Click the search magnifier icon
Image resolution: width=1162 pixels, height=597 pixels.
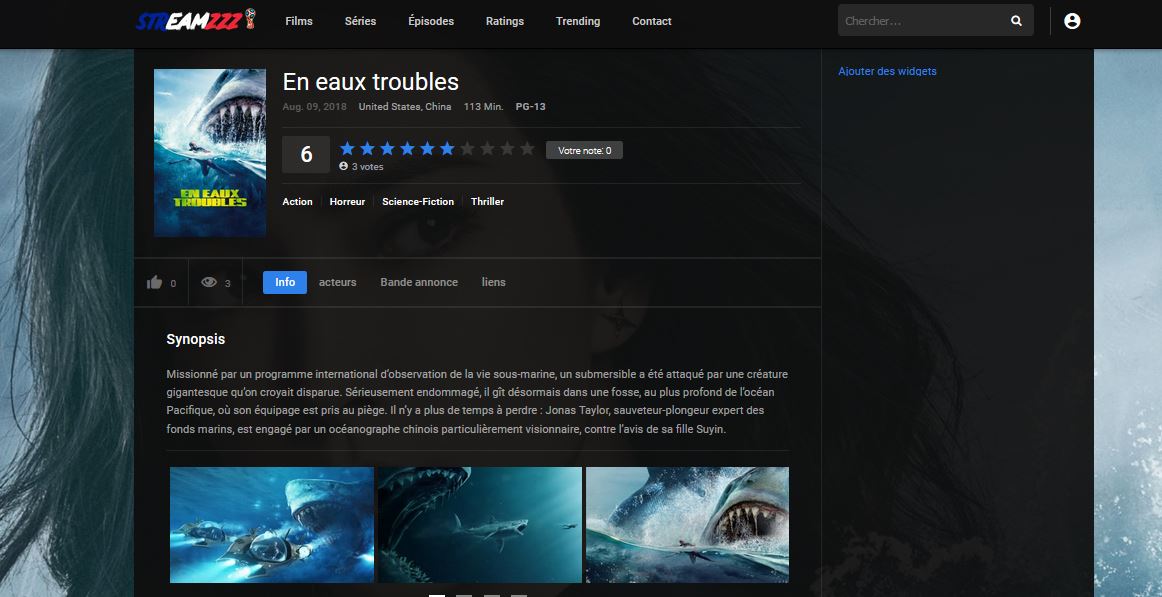[x=1016, y=21]
